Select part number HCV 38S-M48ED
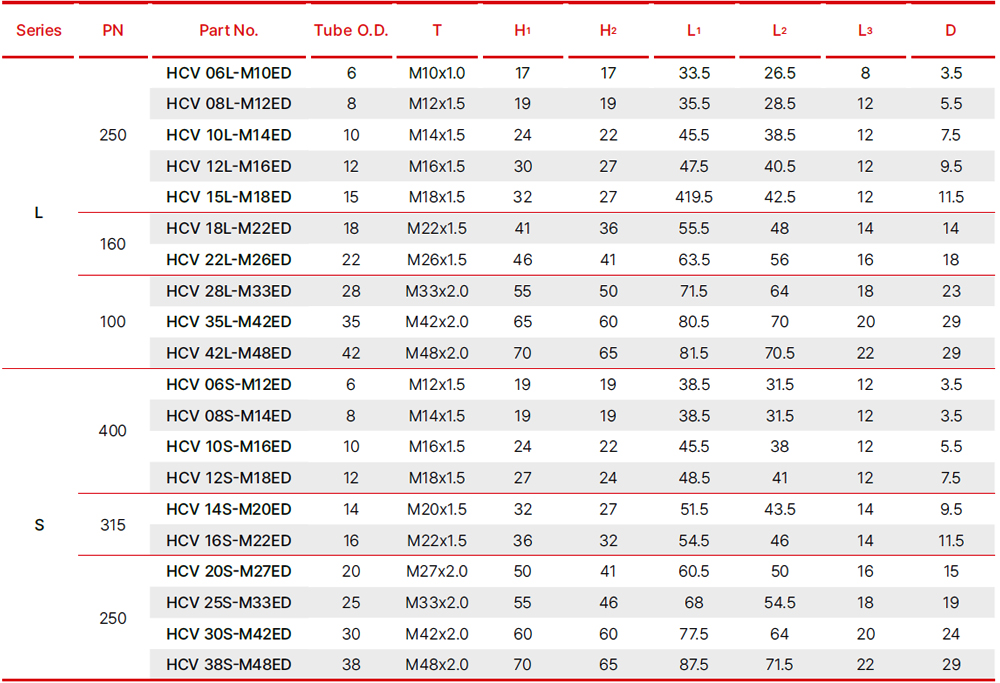 click(x=229, y=665)
